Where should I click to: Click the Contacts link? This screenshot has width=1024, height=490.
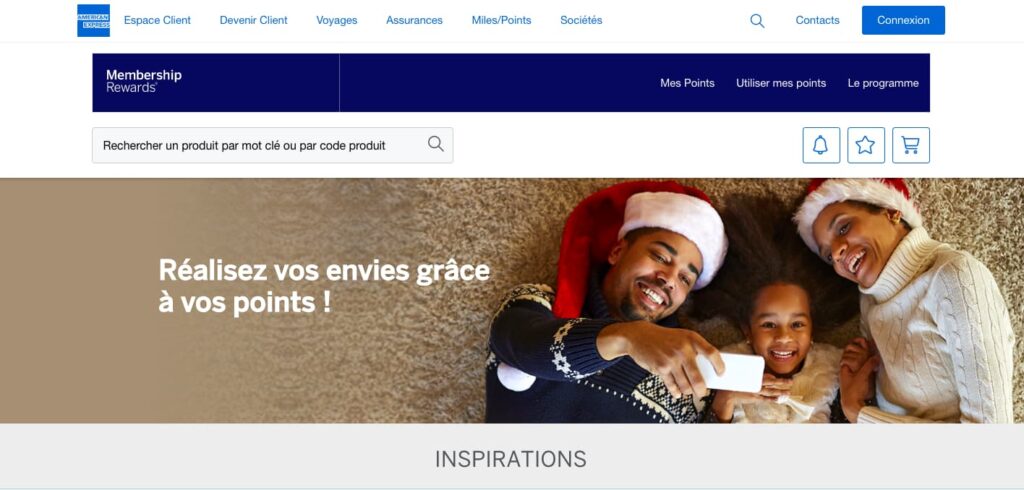817,20
